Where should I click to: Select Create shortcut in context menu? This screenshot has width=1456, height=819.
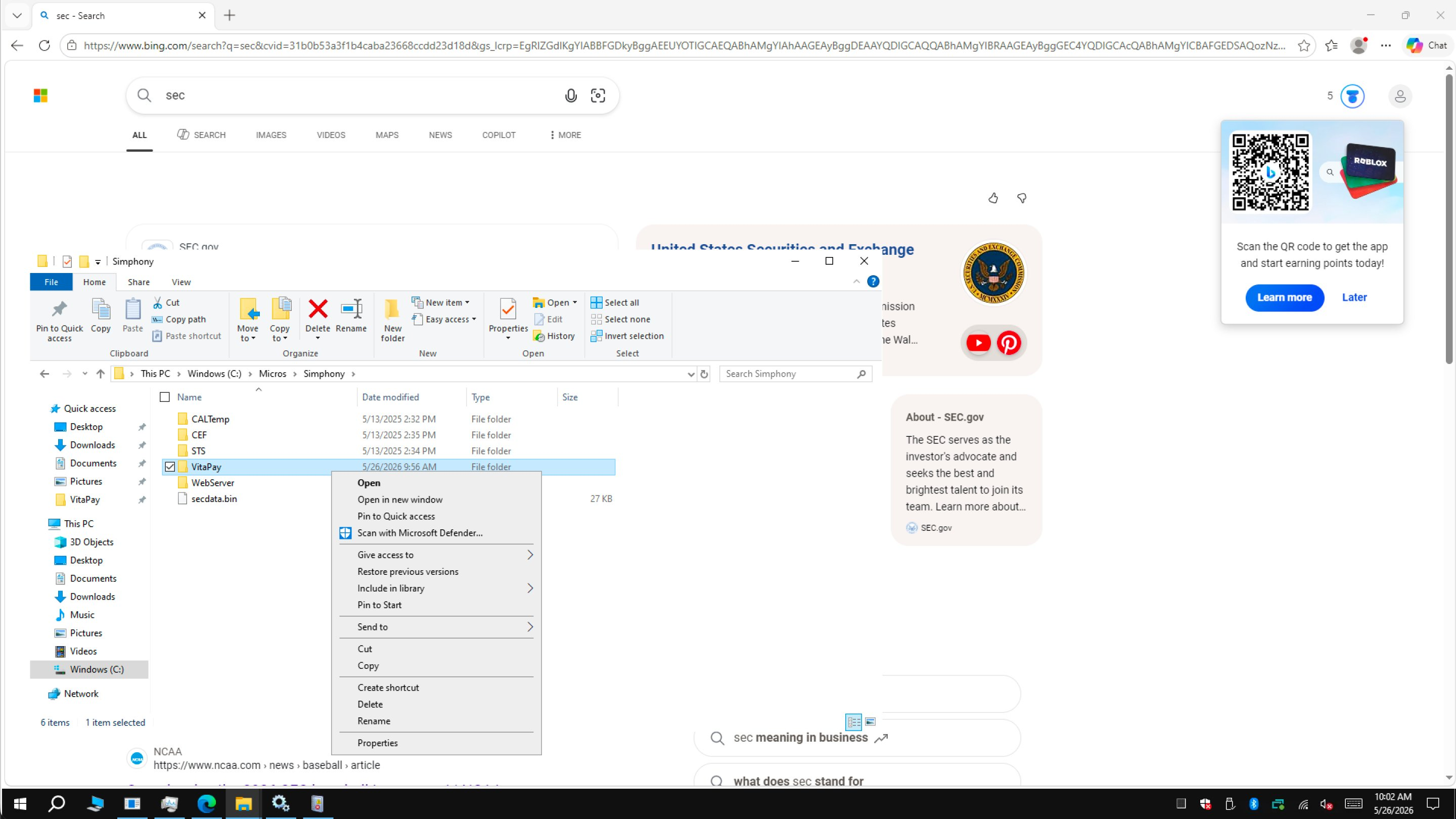click(436, 688)
